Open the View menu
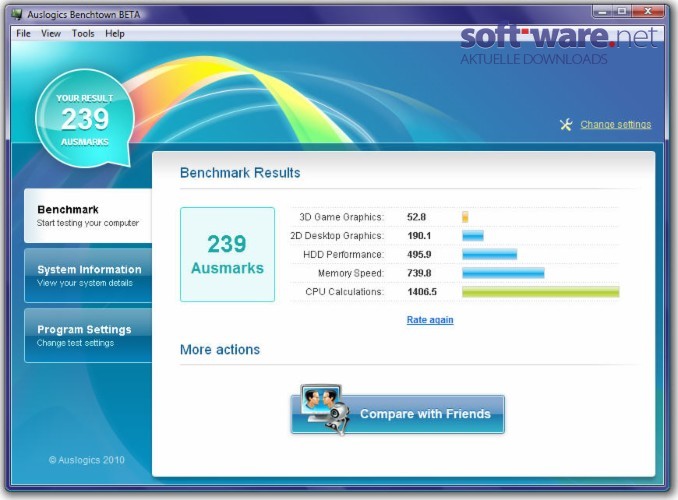Image resolution: width=678 pixels, height=500 pixels. pyautogui.click(x=51, y=33)
